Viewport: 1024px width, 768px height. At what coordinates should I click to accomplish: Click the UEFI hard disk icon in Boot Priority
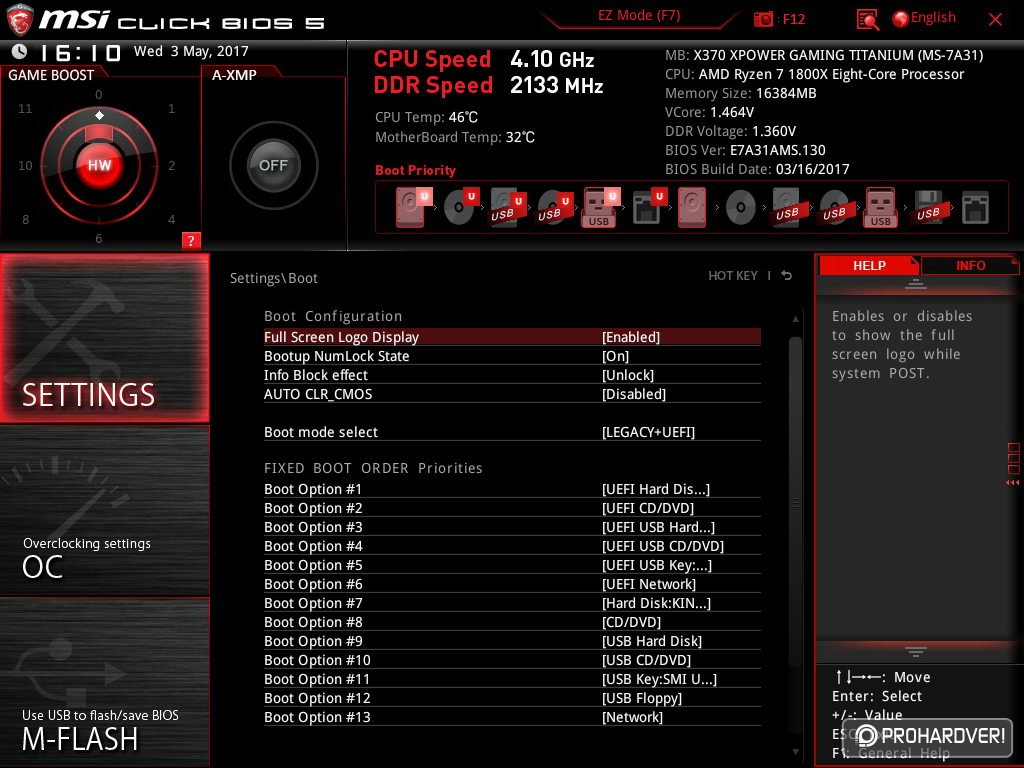[412, 207]
